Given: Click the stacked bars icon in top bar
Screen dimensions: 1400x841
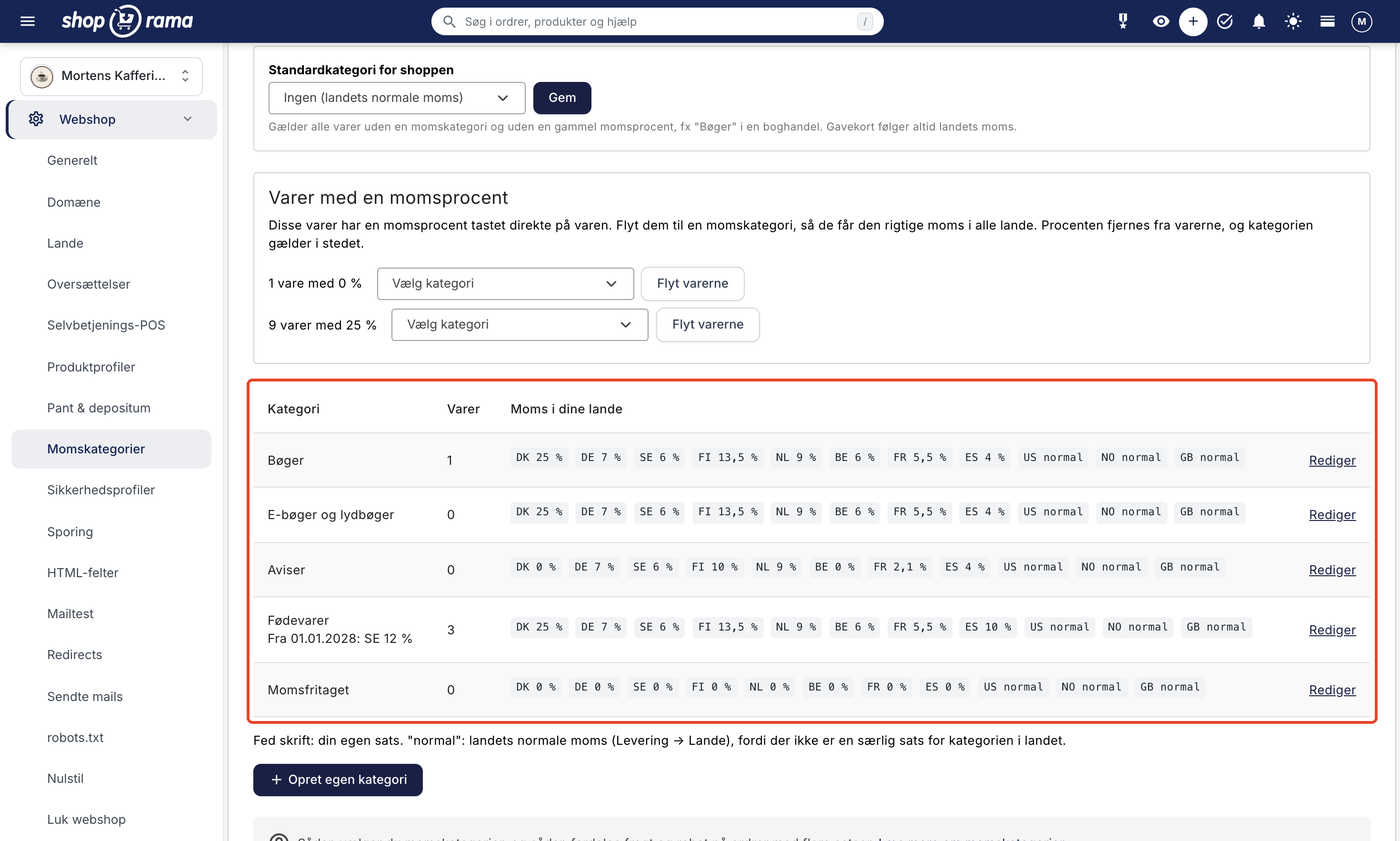Looking at the screenshot, I should (x=1328, y=21).
